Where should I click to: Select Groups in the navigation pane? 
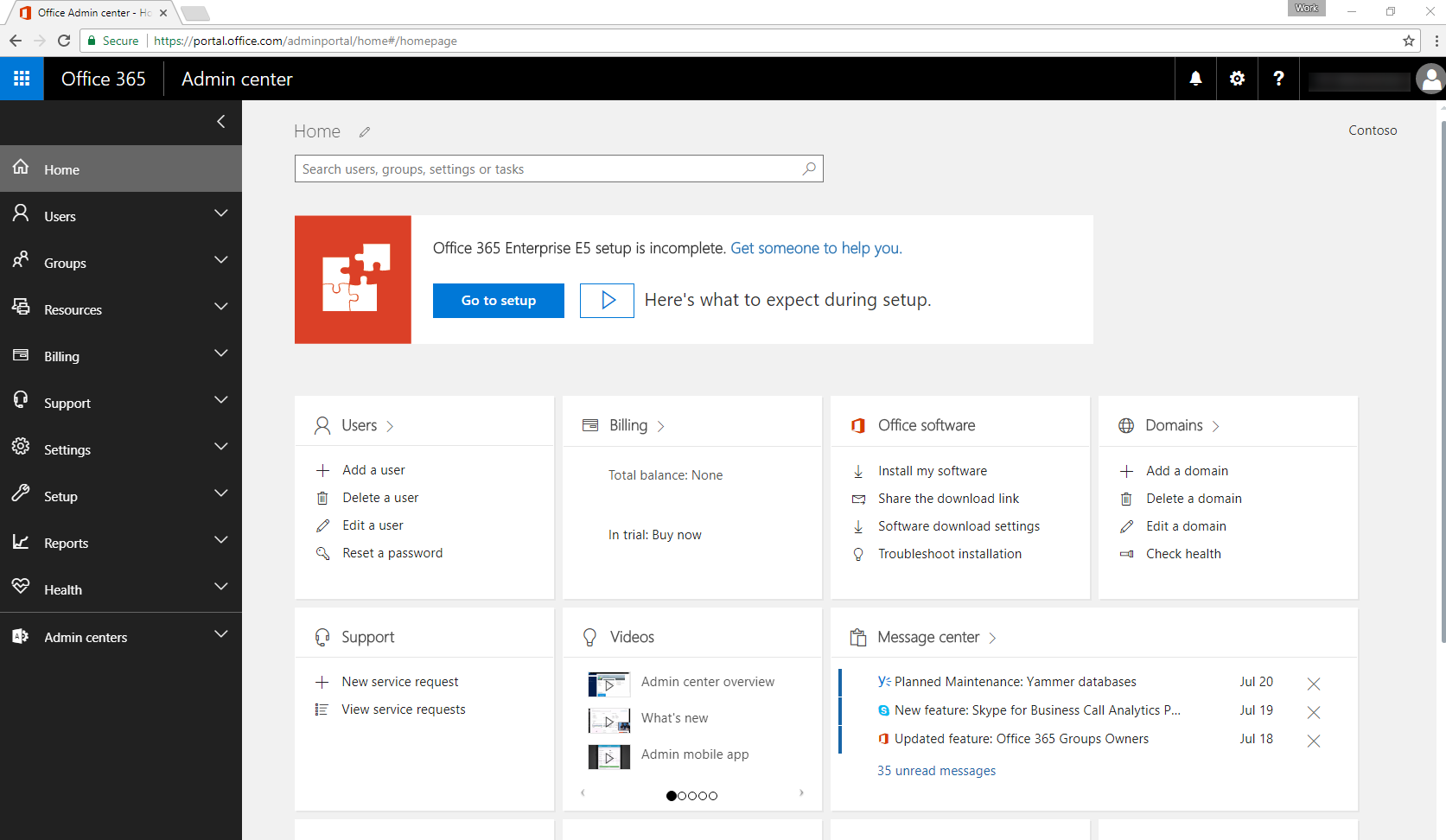coord(121,262)
